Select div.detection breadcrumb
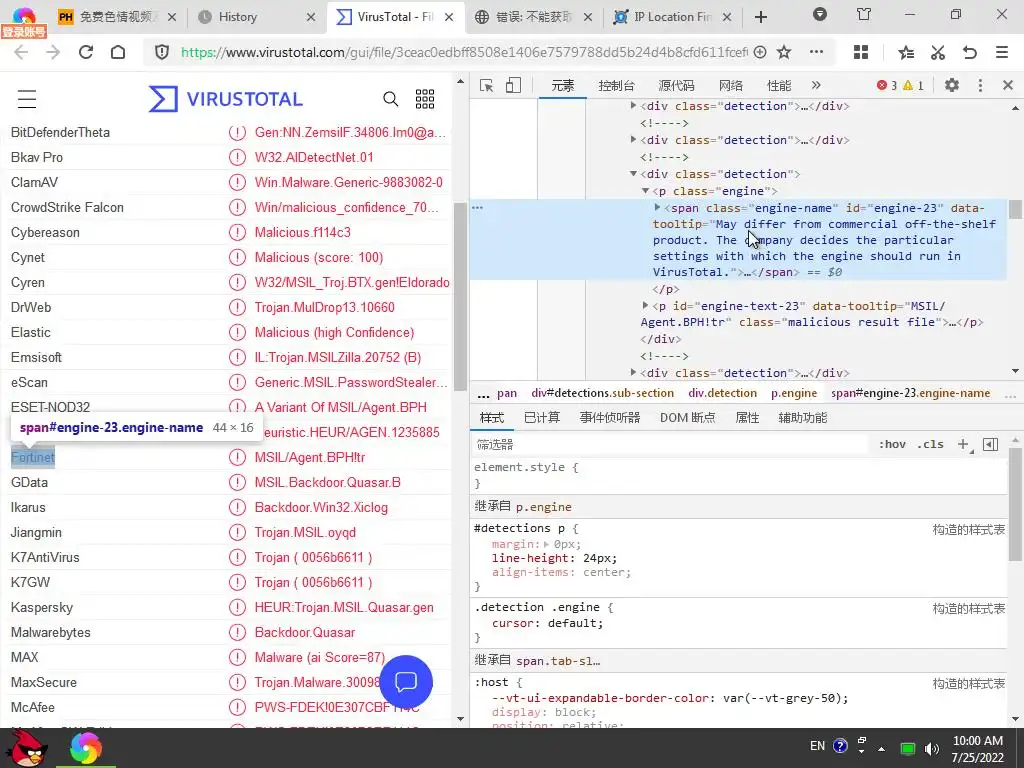 tap(722, 393)
